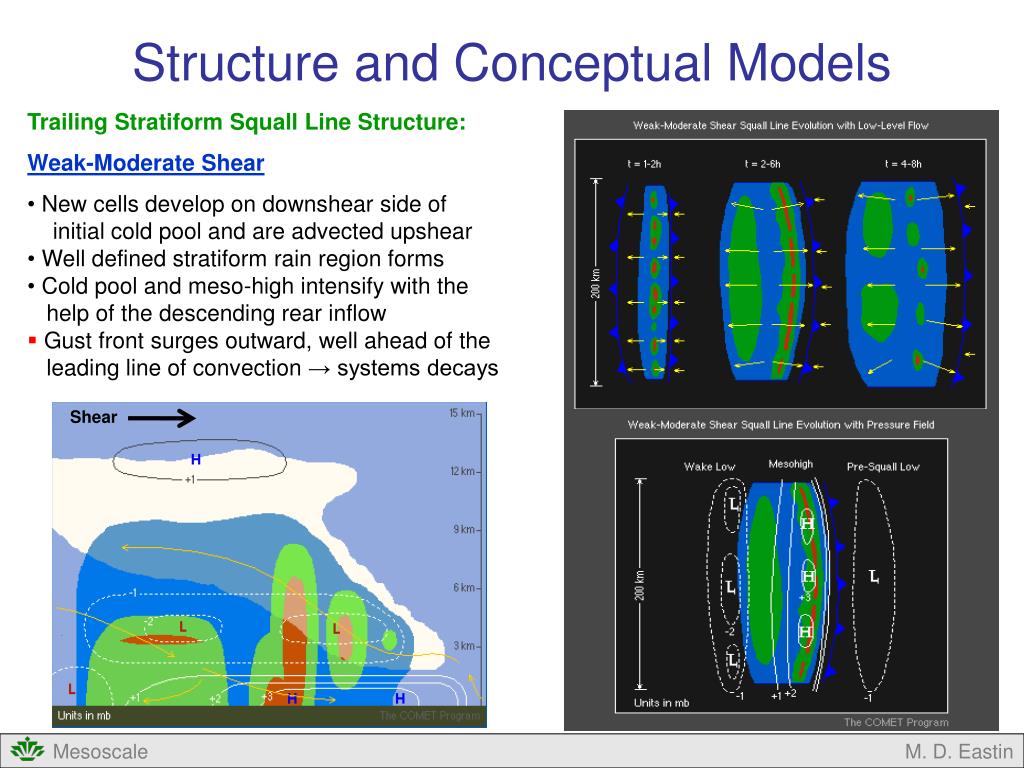The height and width of the screenshot is (768, 1024).
Task: Click the Mesohigh label
Action: click(x=791, y=464)
